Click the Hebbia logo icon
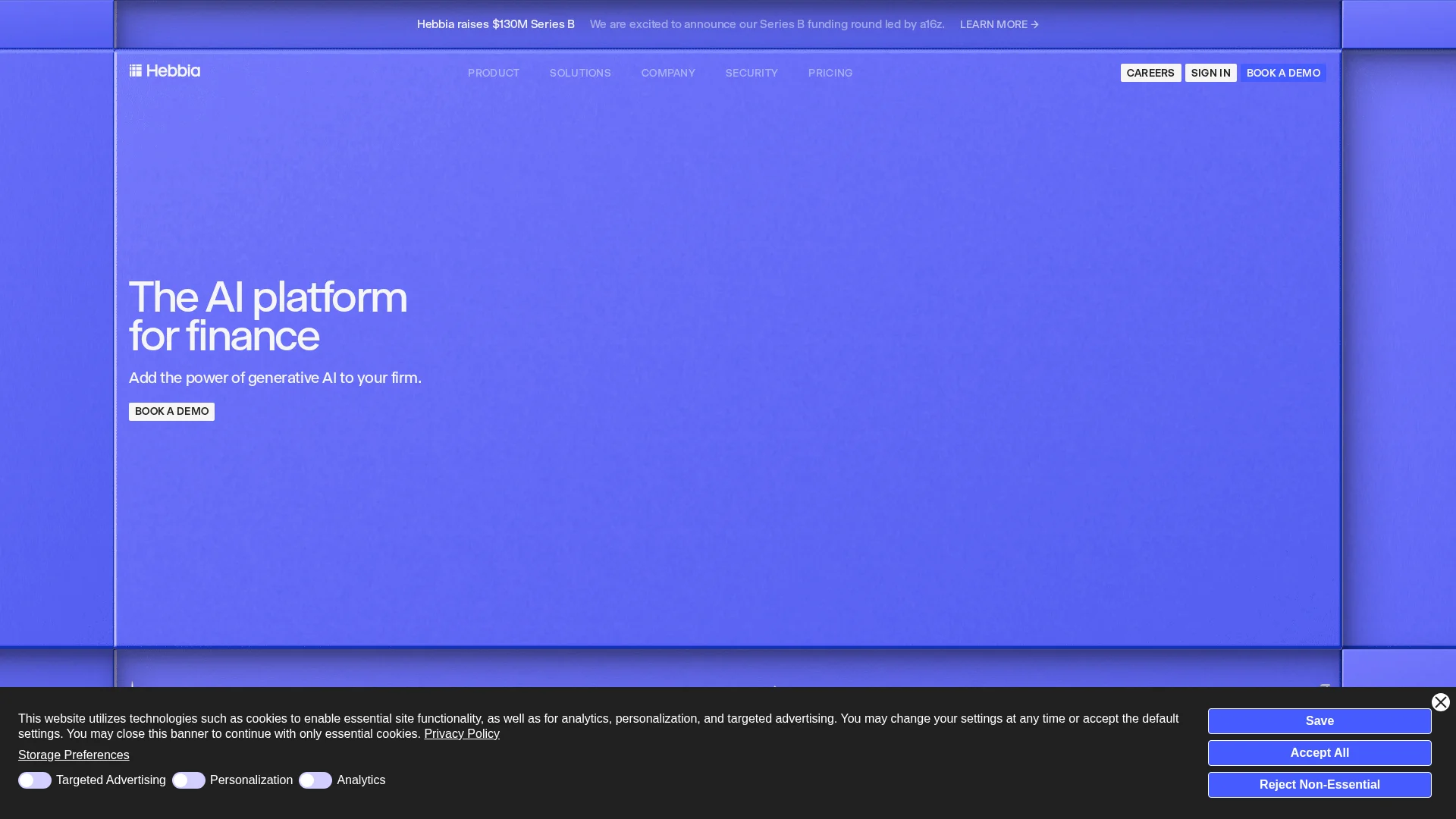 coord(136,71)
